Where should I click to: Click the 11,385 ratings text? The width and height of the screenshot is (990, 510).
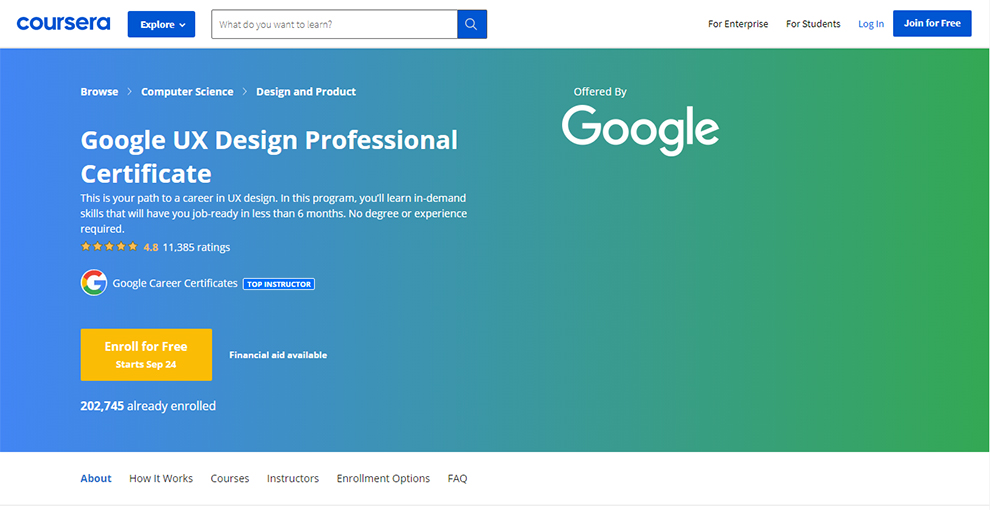196,247
